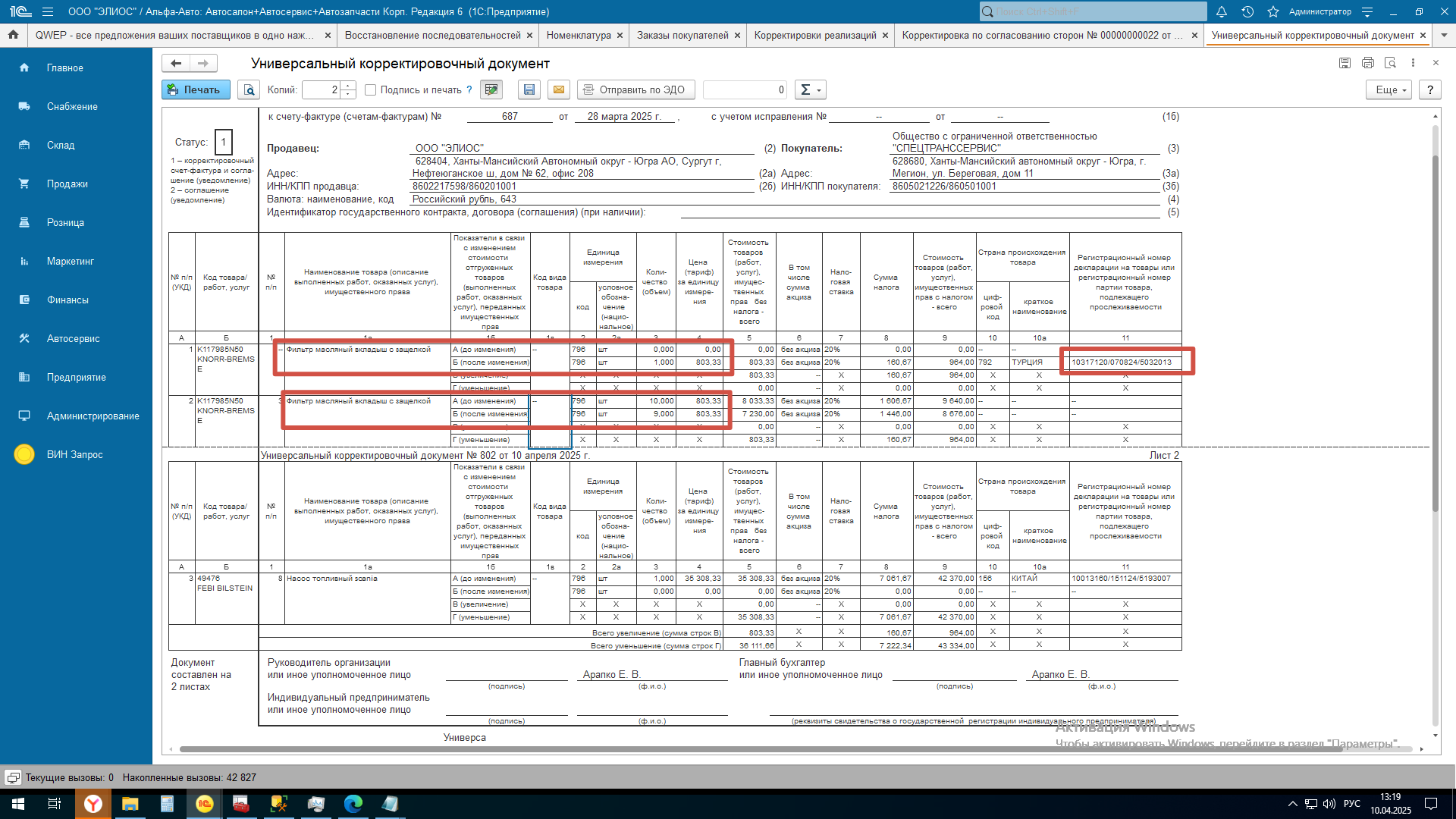
Task: Click Отправить по ЭДО button
Action: [x=635, y=89]
